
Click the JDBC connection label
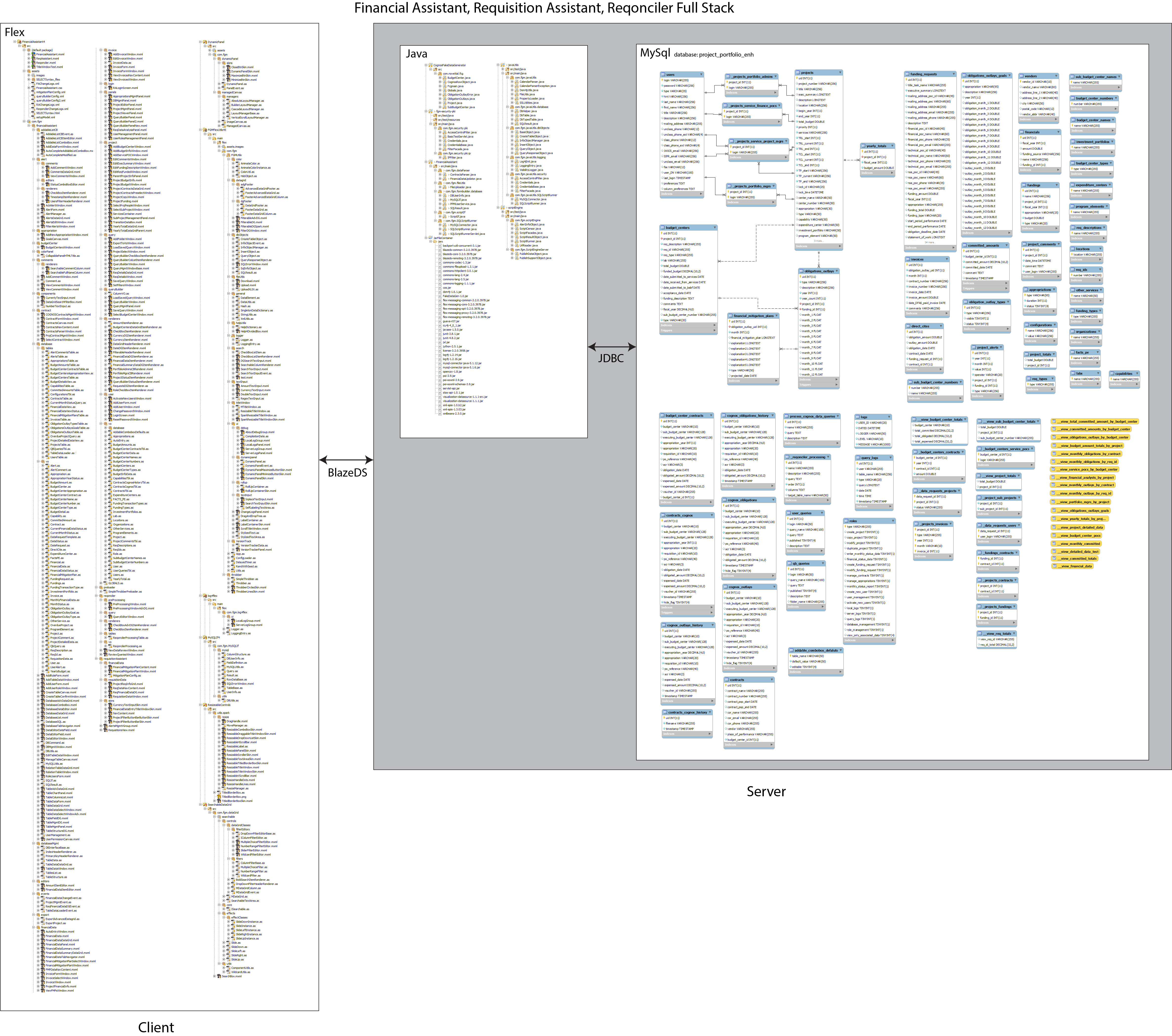611,359
